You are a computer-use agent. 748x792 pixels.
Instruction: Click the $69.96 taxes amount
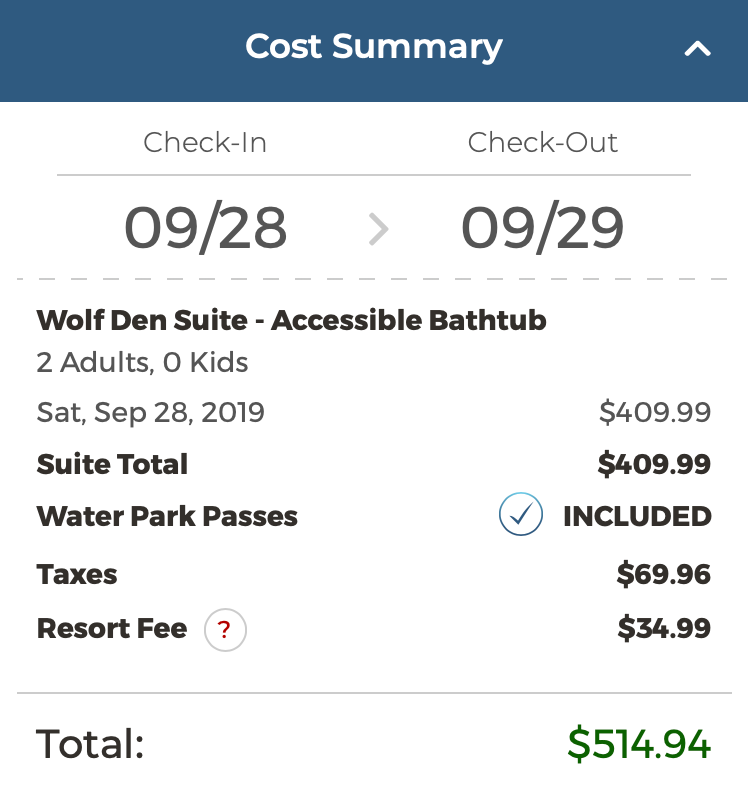pos(663,575)
